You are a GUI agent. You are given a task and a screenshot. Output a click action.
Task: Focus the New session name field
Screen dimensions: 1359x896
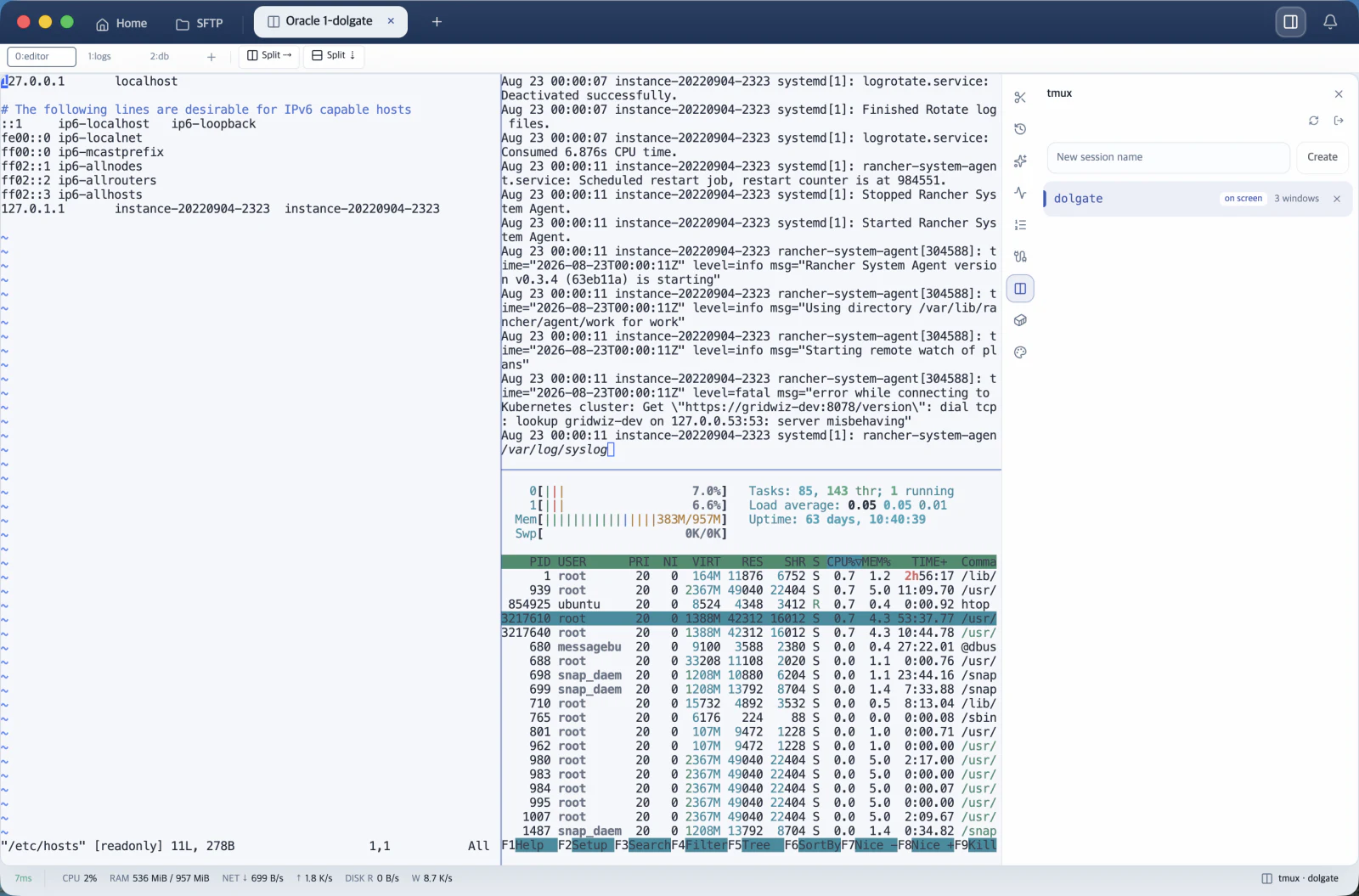click(x=1169, y=157)
